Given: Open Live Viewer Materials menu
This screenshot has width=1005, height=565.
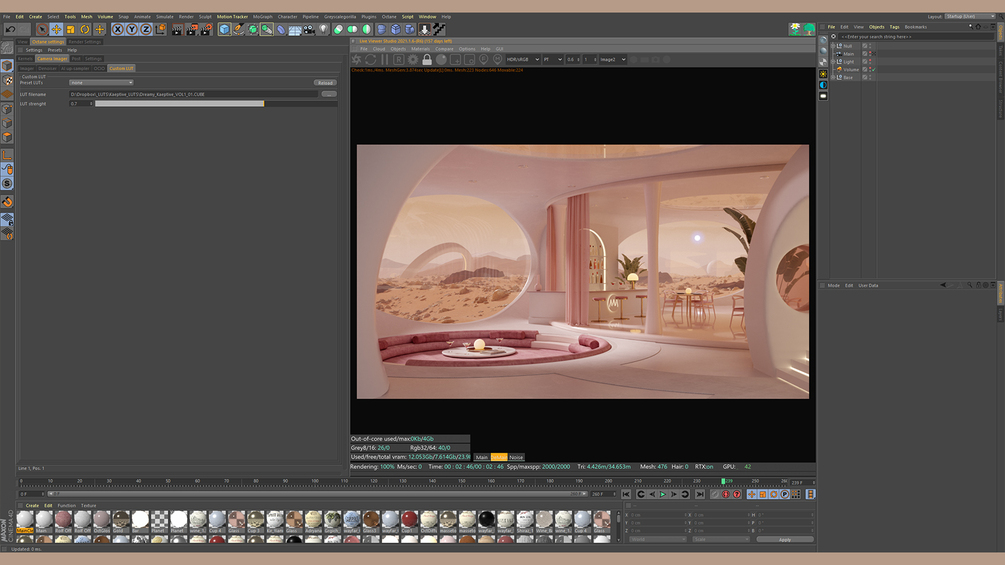Looking at the screenshot, I should tap(420, 49).
